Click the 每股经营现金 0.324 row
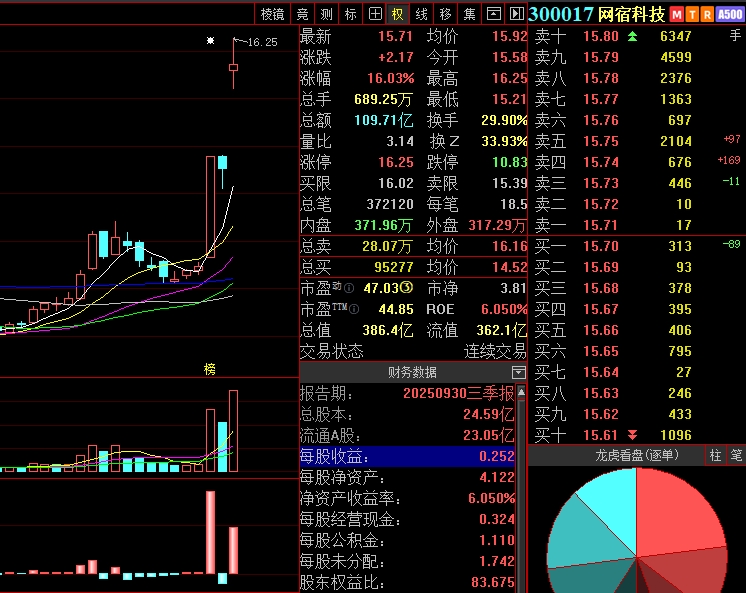 pyautogui.click(x=407, y=519)
